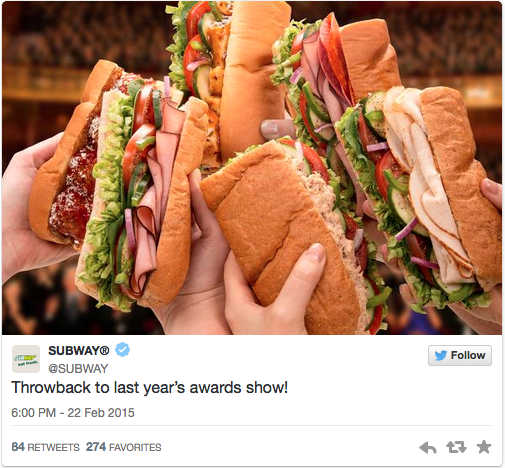
Task: Retweet using the retweet arrows icon
Action: click(x=456, y=447)
